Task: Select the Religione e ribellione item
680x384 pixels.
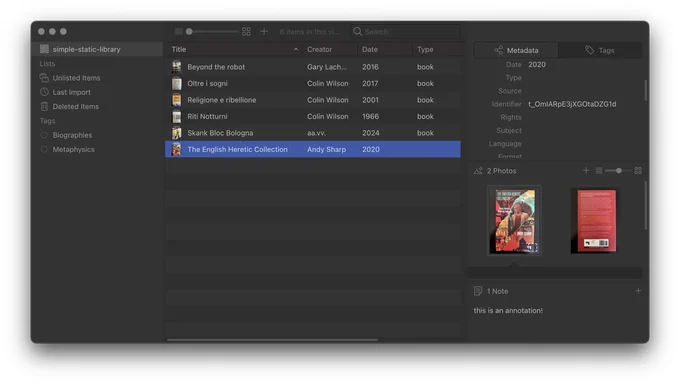Action: tap(313, 100)
